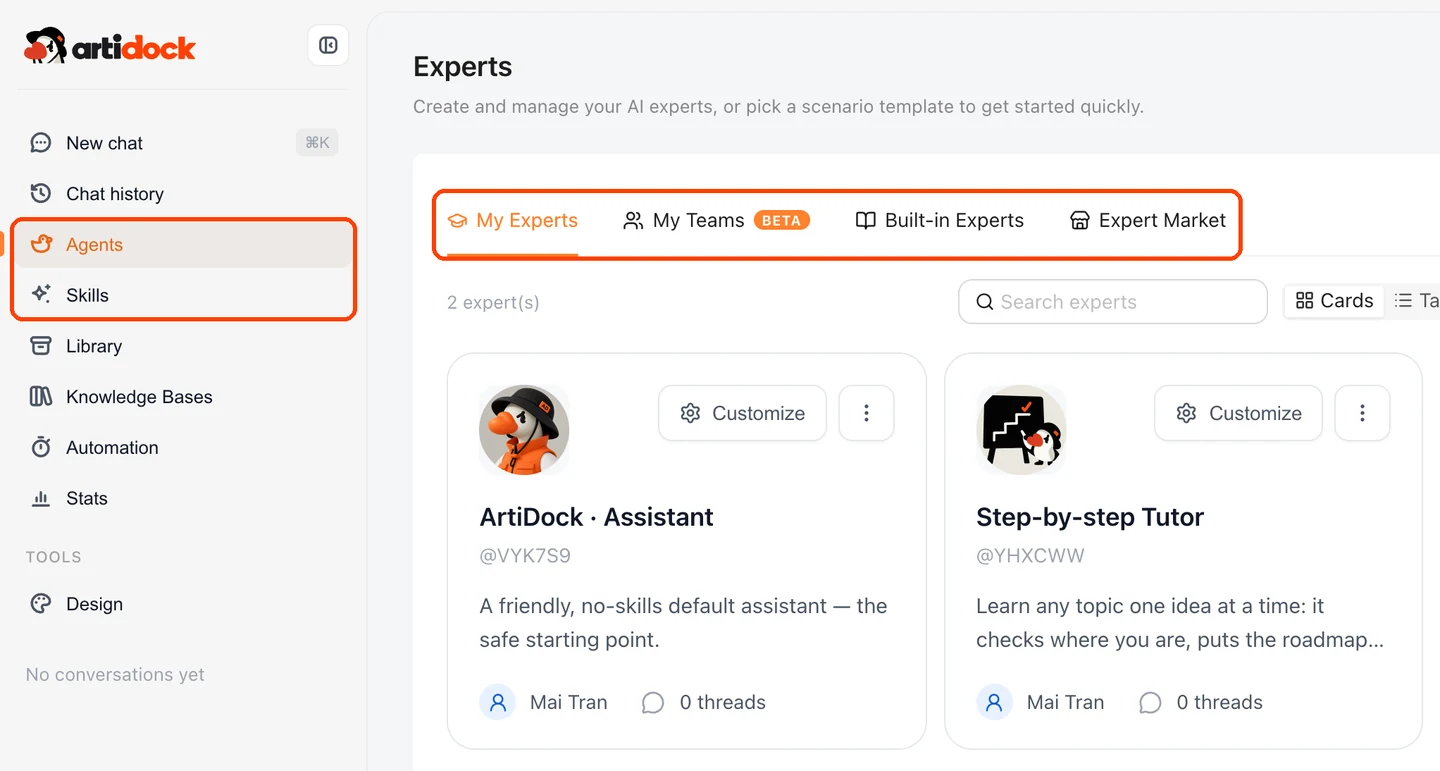Click the Knowledge Bases books icon

pyautogui.click(x=41, y=397)
